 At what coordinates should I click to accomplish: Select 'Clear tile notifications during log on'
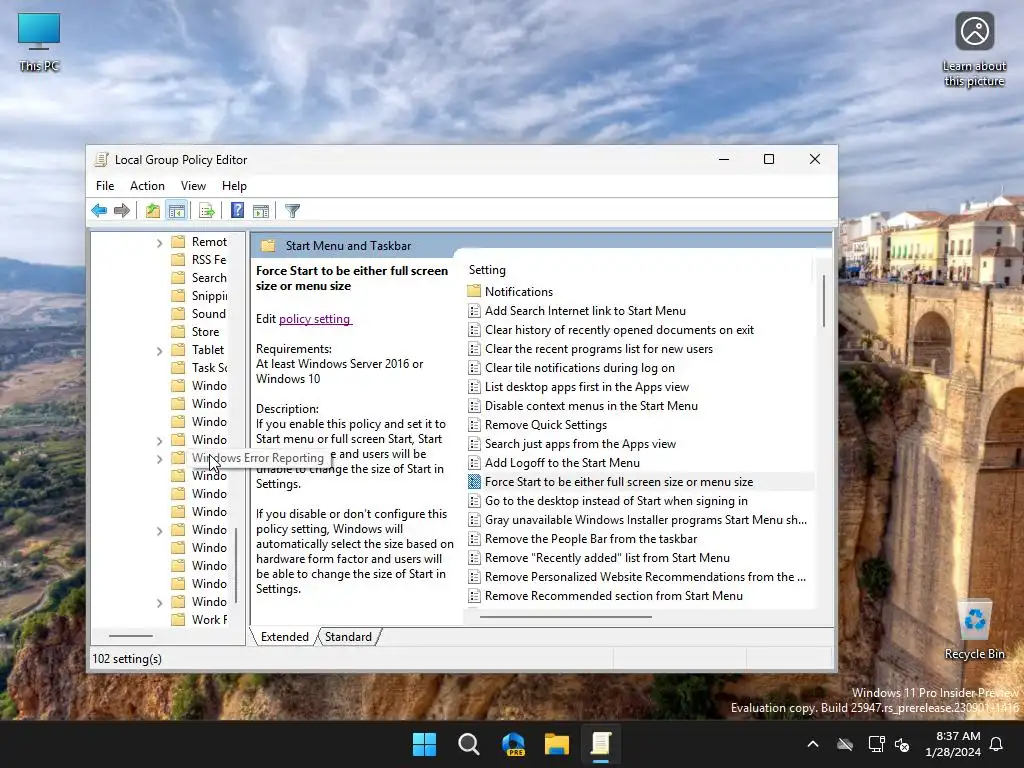tap(580, 368)
